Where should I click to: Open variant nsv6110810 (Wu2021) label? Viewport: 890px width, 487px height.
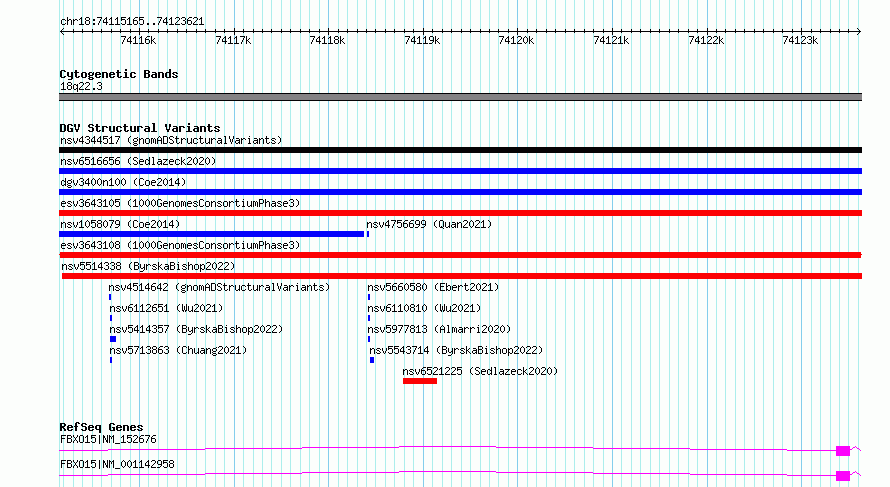click(x=424, y=308)
